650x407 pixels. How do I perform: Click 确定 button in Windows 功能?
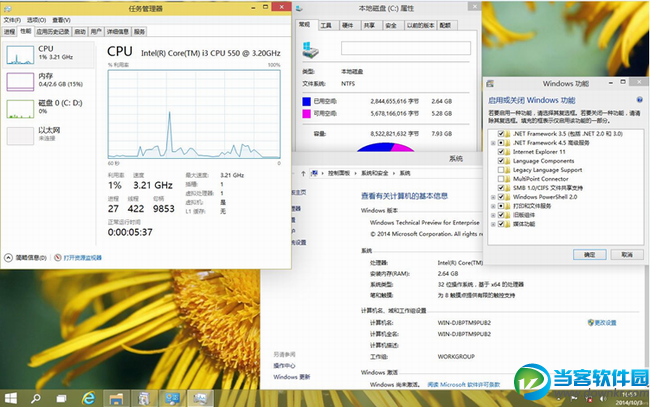(589, 254)
